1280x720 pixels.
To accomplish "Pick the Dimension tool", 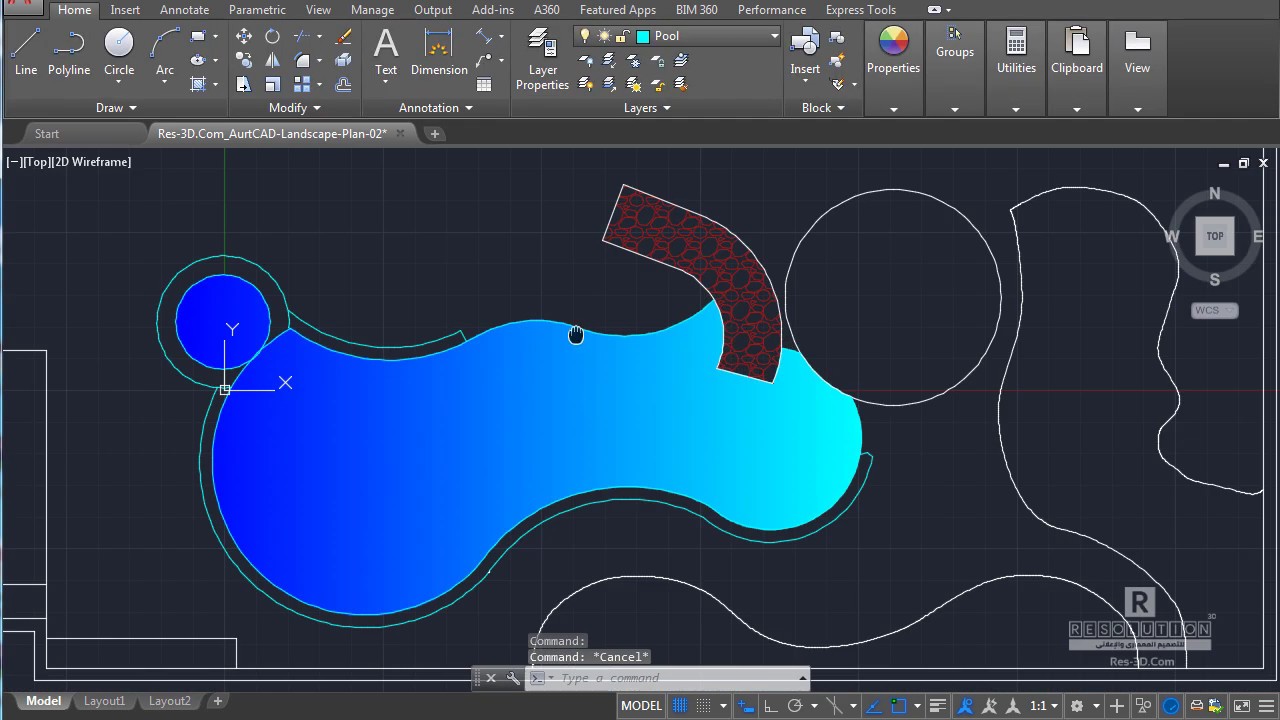I will tap(439, 53).
